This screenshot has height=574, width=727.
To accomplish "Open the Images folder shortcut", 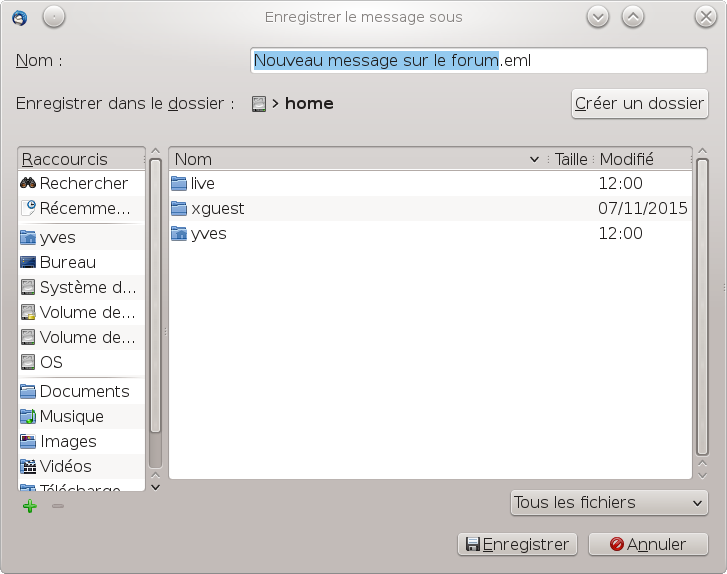I will point(68,441).
